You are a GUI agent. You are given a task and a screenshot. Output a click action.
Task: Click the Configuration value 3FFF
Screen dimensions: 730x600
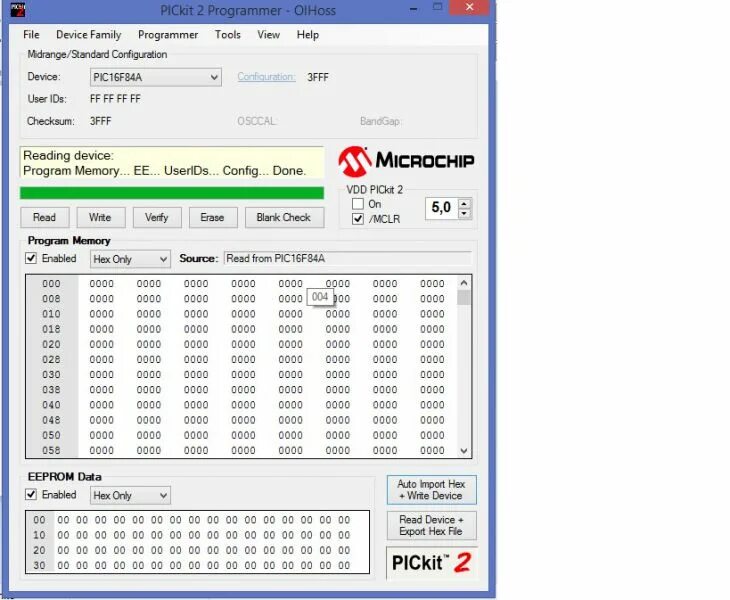tap(318, 77)
